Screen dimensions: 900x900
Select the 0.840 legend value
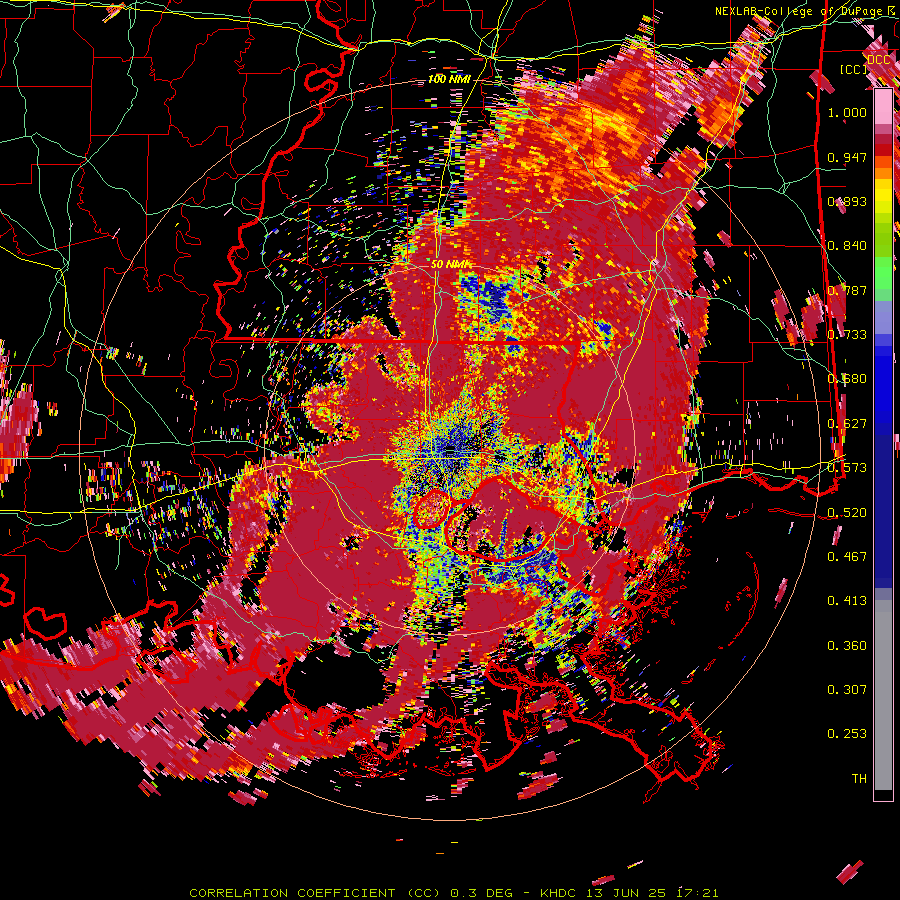point(847,246)
